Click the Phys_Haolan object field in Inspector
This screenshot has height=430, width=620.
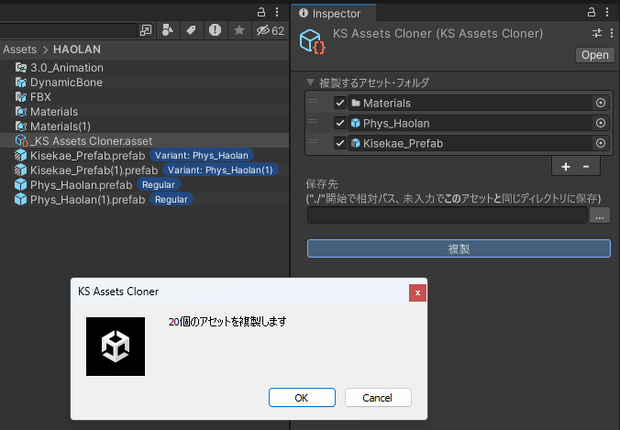pos(471,123)
